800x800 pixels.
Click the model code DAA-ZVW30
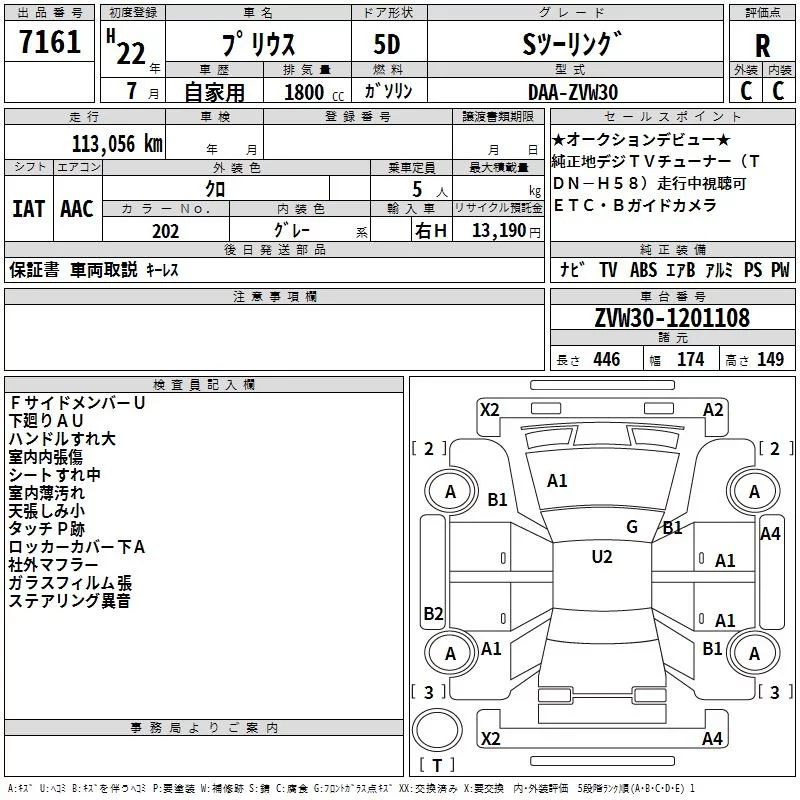click(x=572, y=92)
